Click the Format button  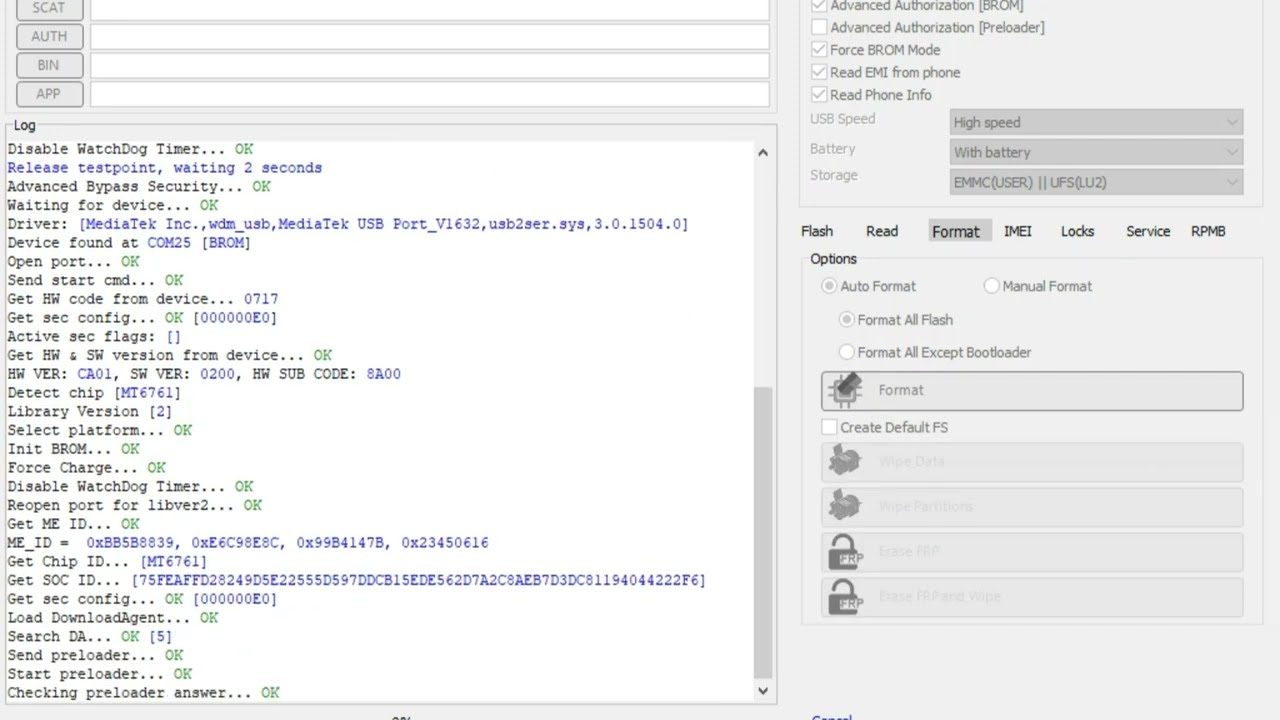pos(1032,390)
